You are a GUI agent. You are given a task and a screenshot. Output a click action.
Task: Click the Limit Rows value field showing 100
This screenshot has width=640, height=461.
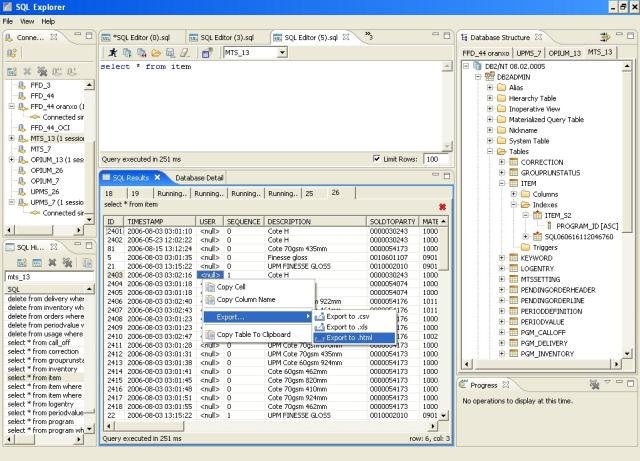tap(436, 159)
